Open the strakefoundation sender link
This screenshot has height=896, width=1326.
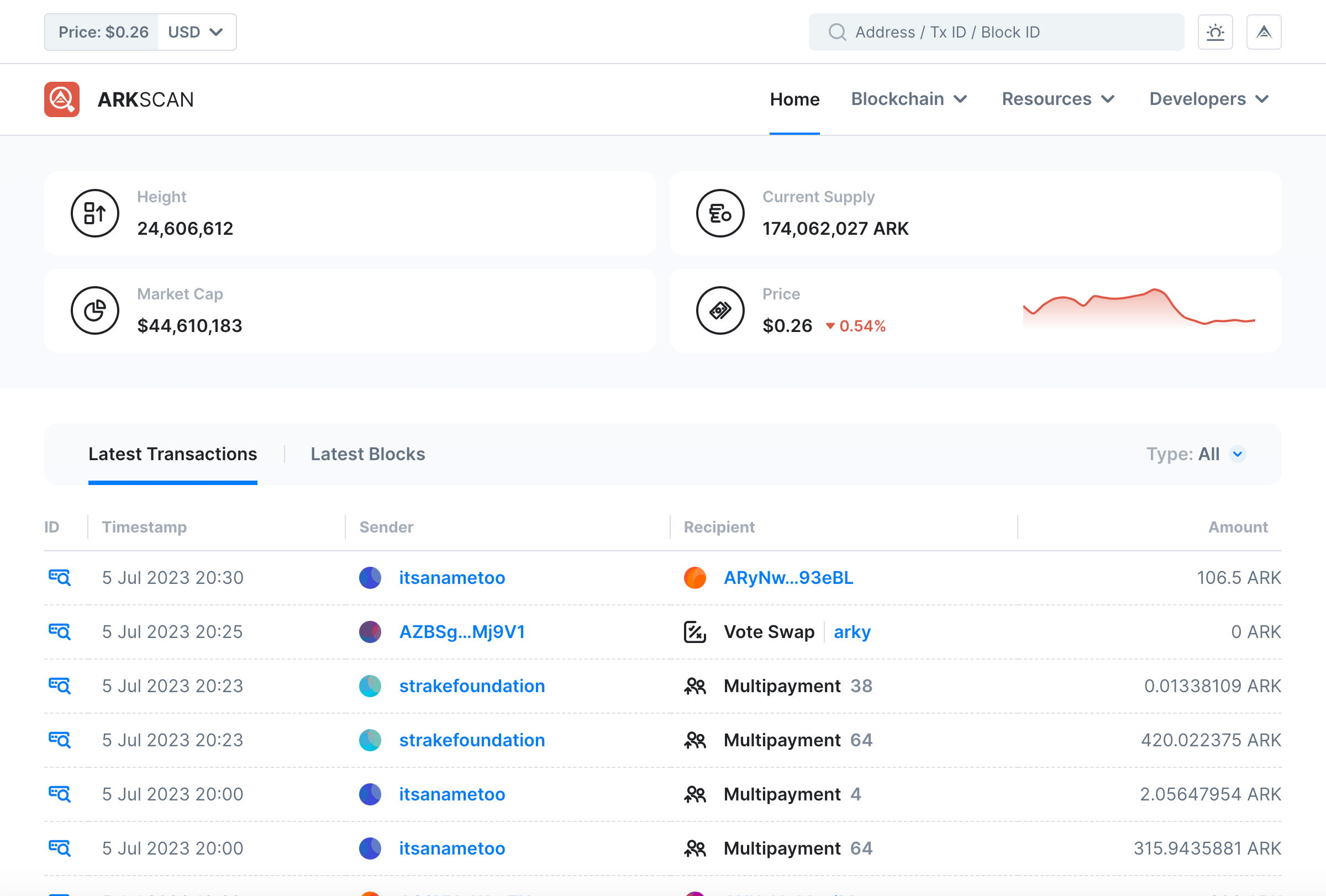(471, 686)
